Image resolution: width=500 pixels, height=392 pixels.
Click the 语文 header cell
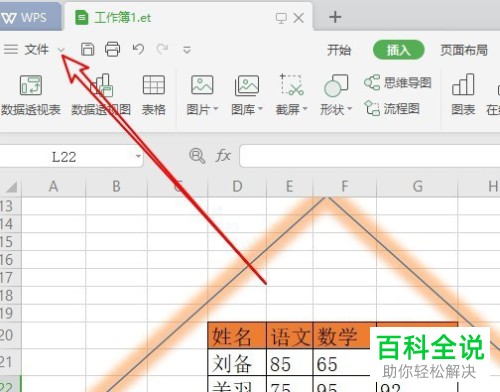290,335
